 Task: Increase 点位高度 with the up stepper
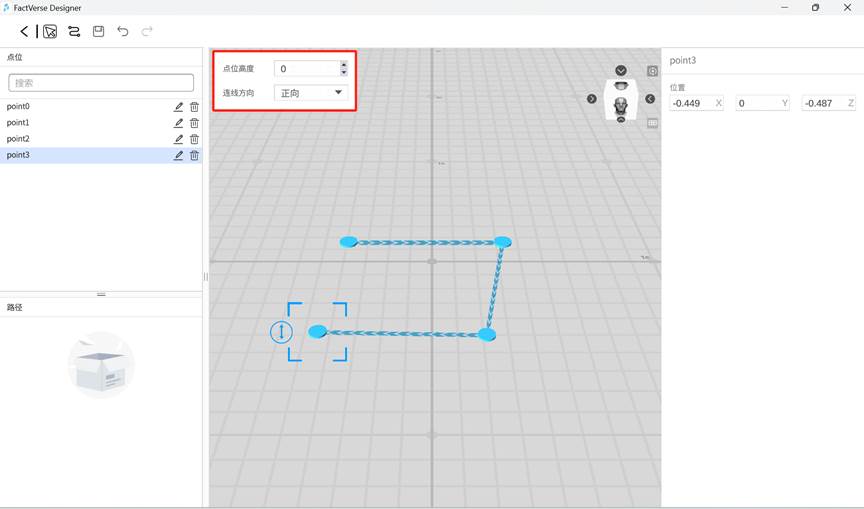344,65
